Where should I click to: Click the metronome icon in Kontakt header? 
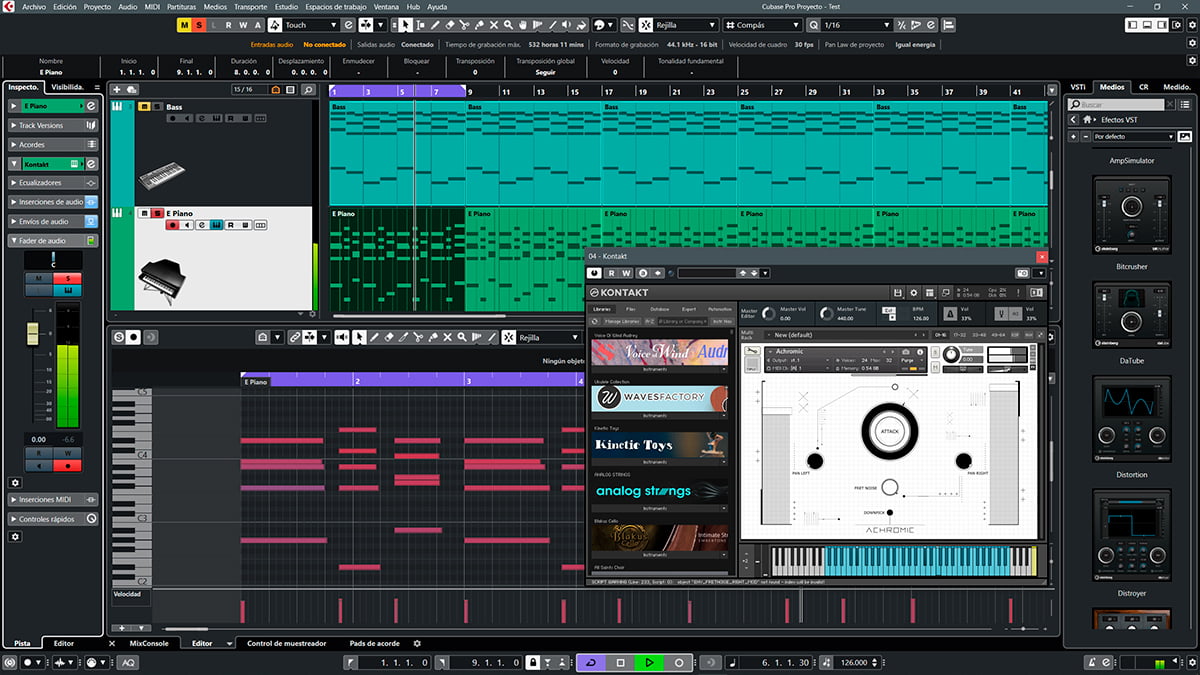pyautogui.click(x=949, y=313)
